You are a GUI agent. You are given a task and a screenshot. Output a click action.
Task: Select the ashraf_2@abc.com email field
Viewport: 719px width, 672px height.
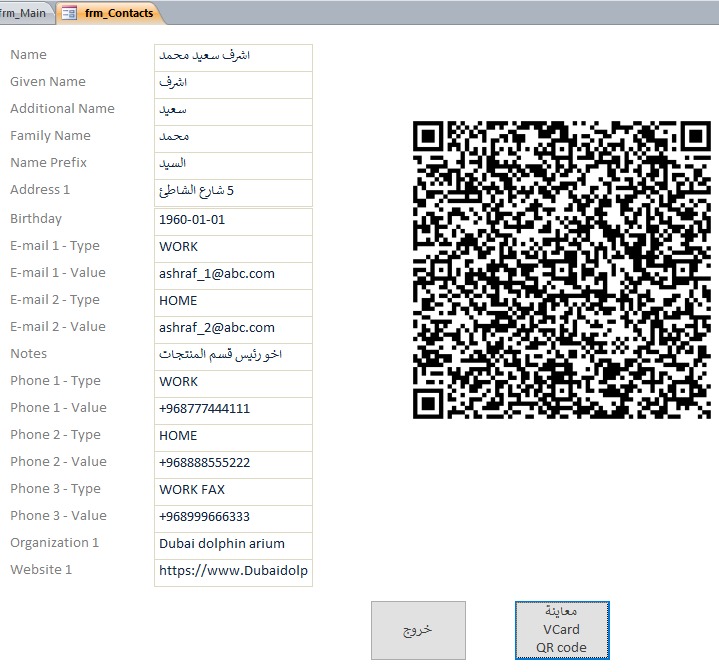[233, 330]
